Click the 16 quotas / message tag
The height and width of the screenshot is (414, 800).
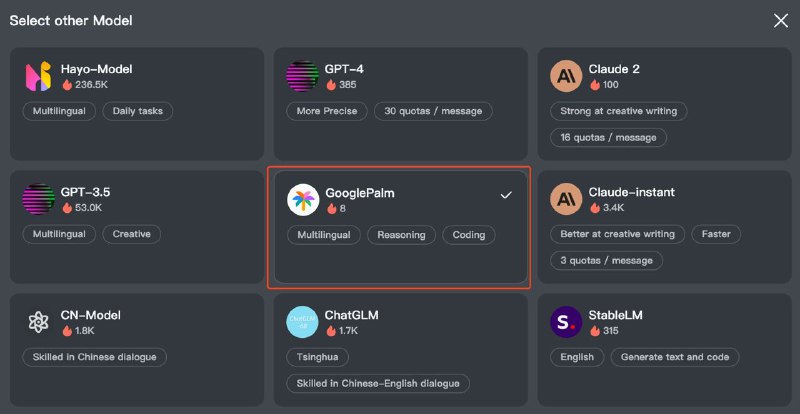[608, 137]
